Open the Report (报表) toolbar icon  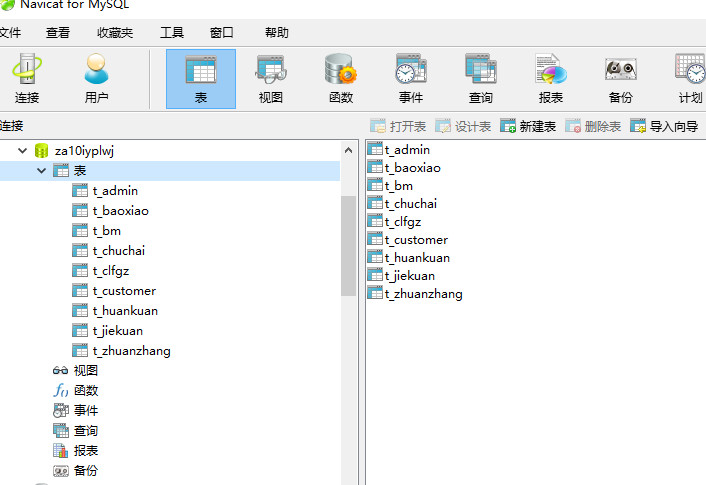click(551, 79)
